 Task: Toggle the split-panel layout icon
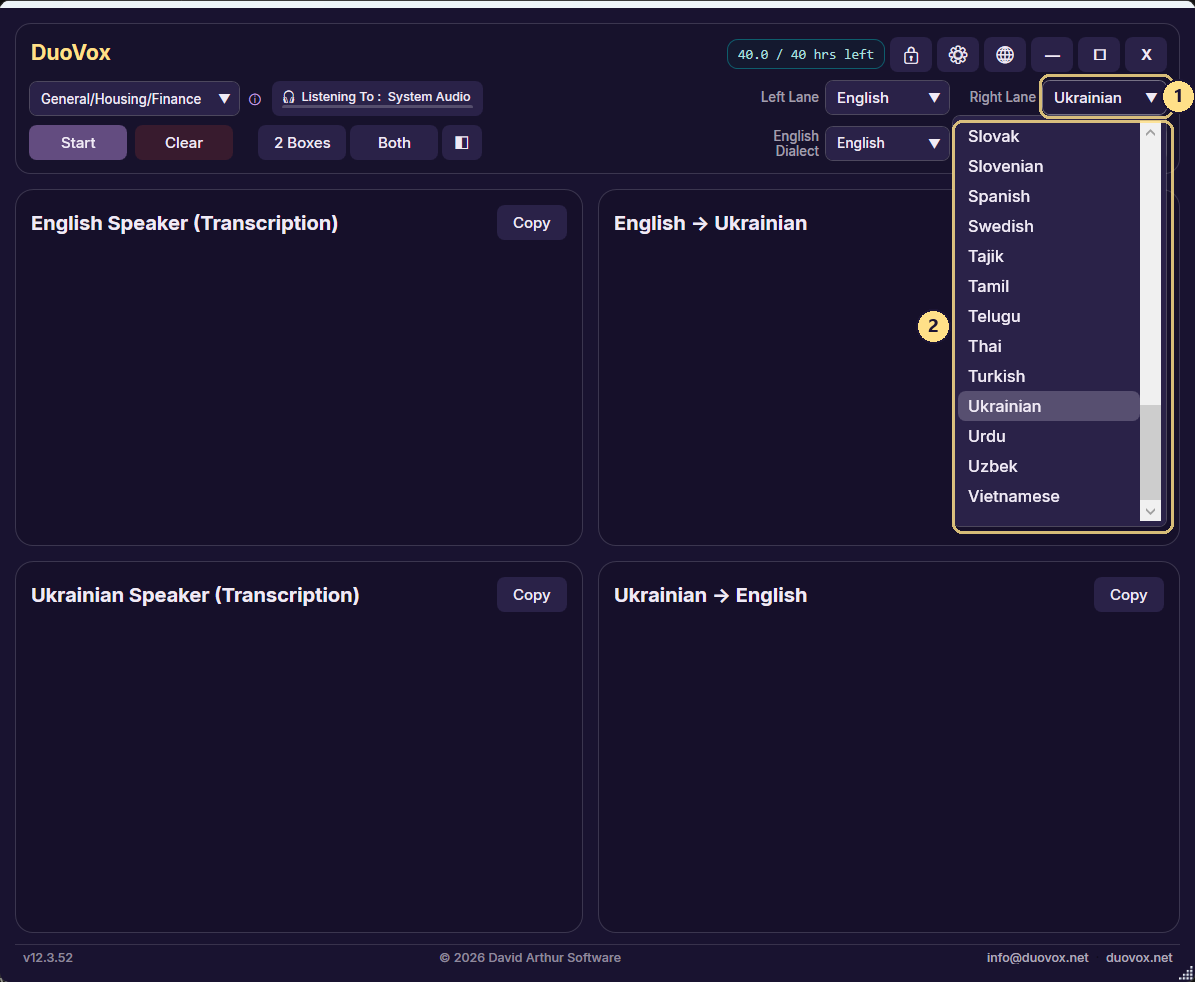tap(462, 142)
